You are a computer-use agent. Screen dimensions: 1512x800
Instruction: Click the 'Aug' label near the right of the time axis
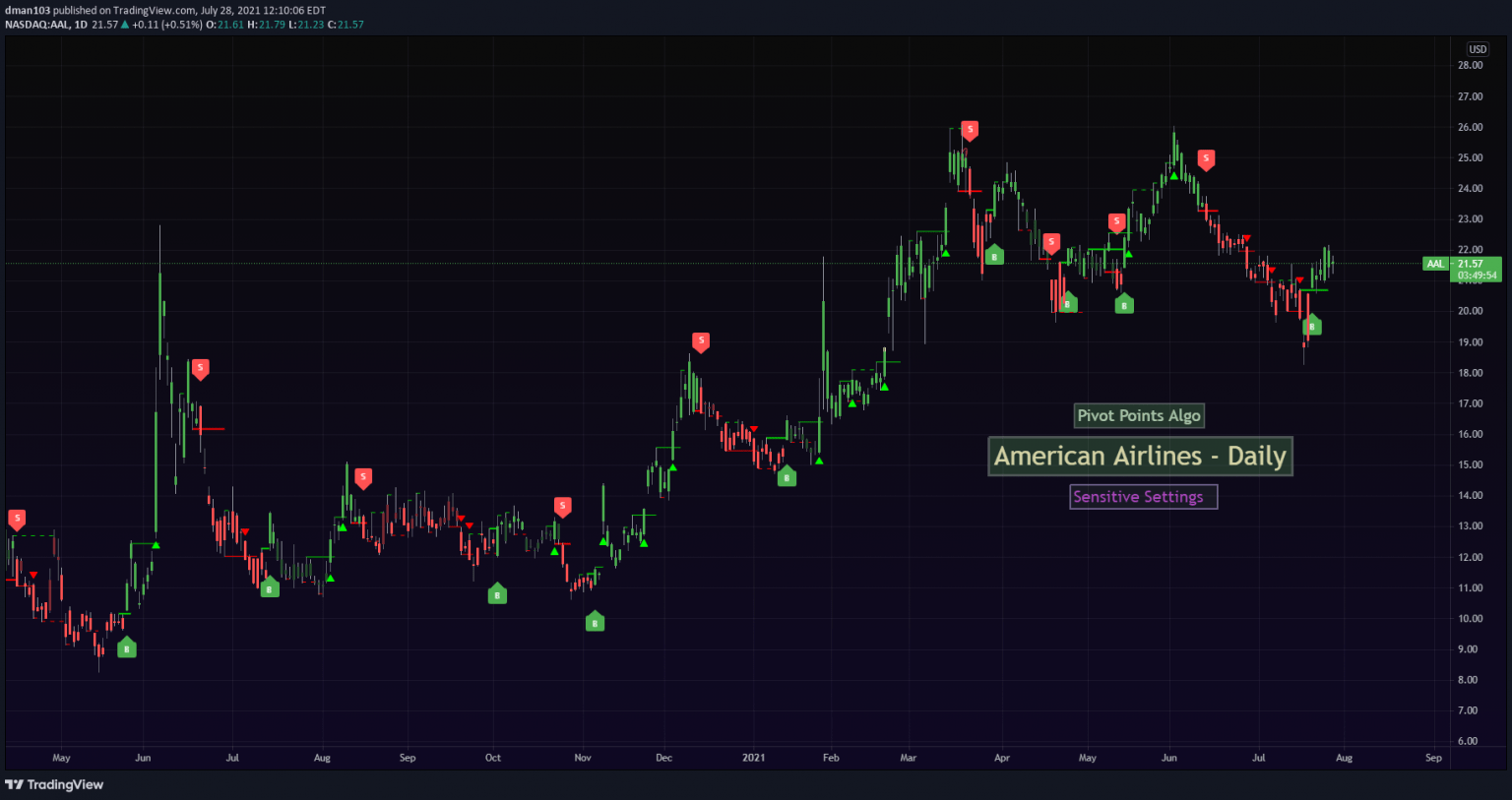click(1345, 758)
